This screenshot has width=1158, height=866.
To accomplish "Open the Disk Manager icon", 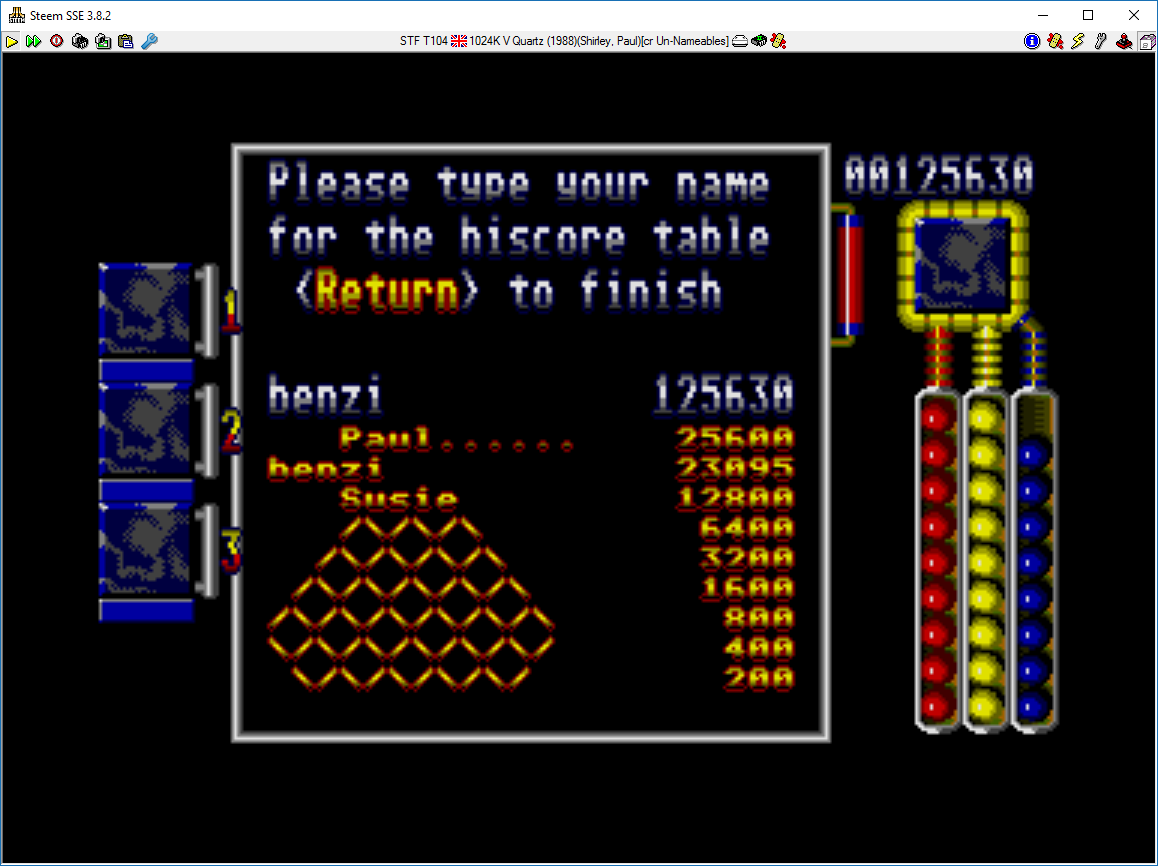I will click(1145, 41).
